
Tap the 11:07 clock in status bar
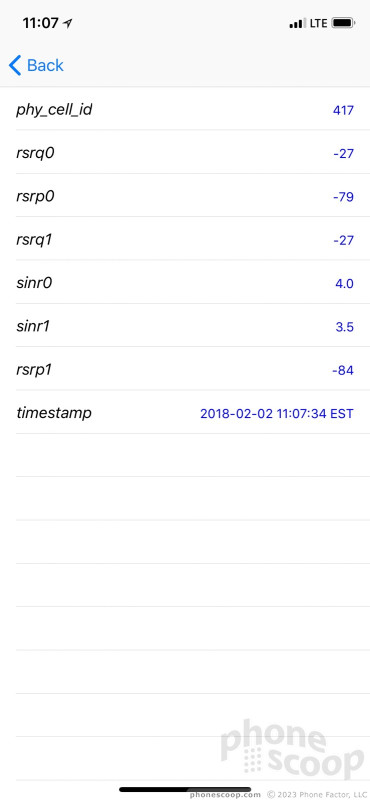(40, 23)
